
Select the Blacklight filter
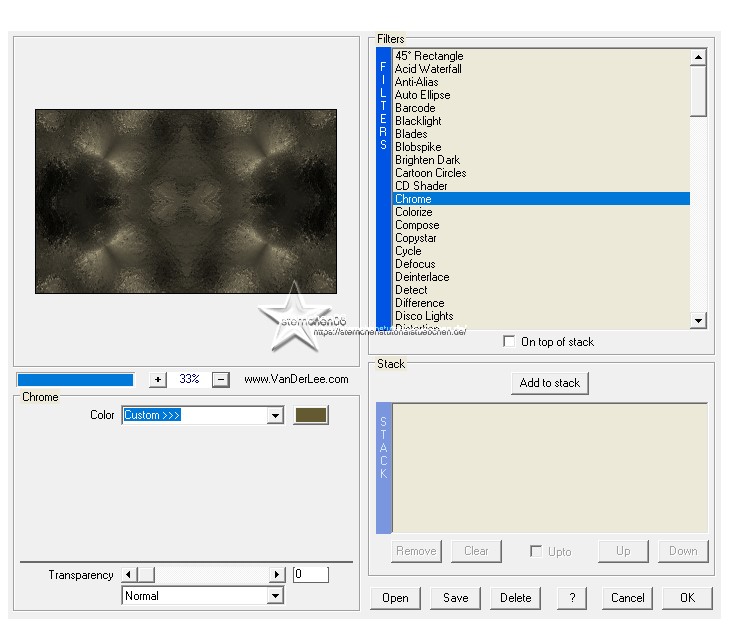pyautogui.click(x=418, y=121)
